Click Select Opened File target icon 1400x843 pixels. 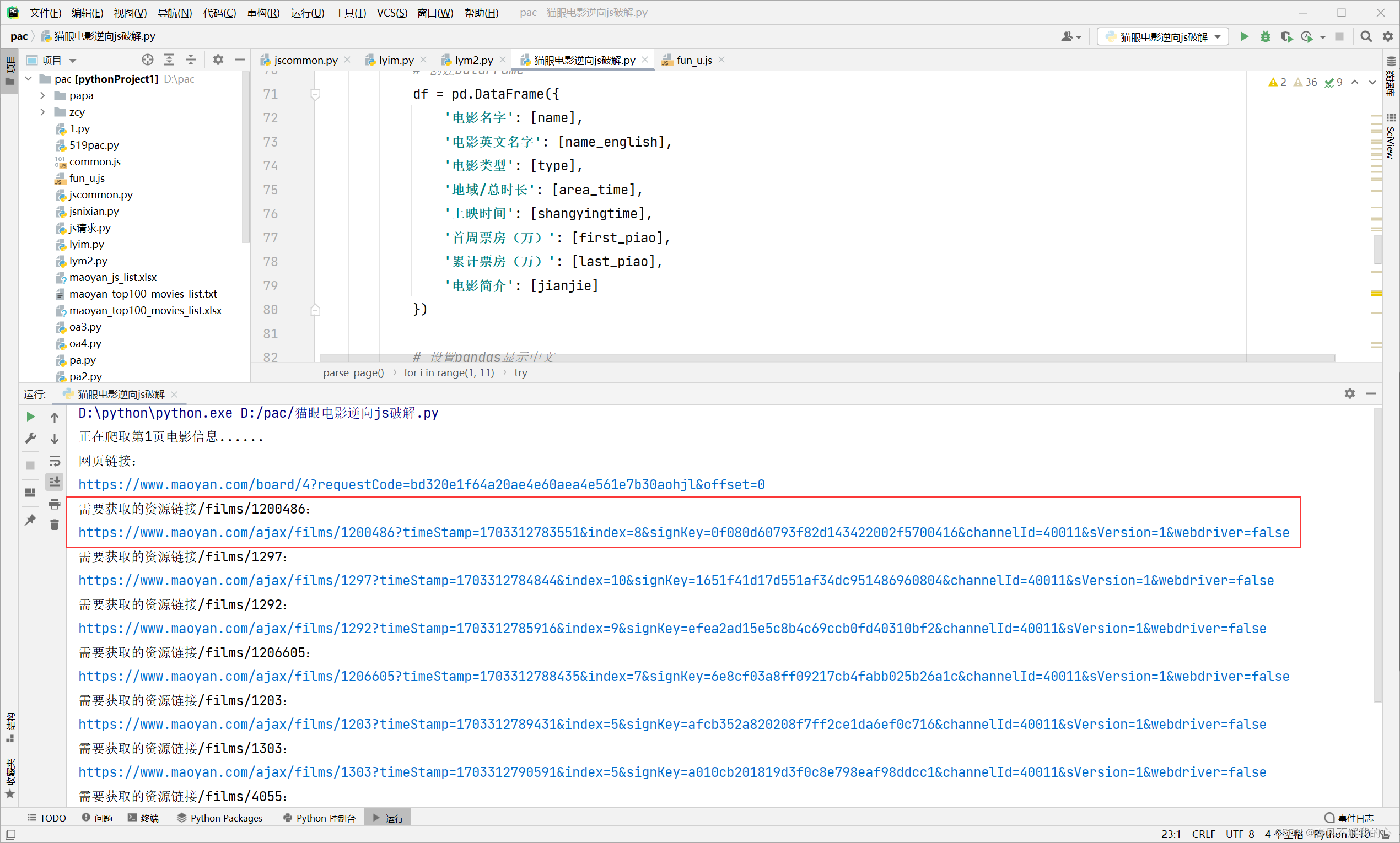(x=148, y=60)
